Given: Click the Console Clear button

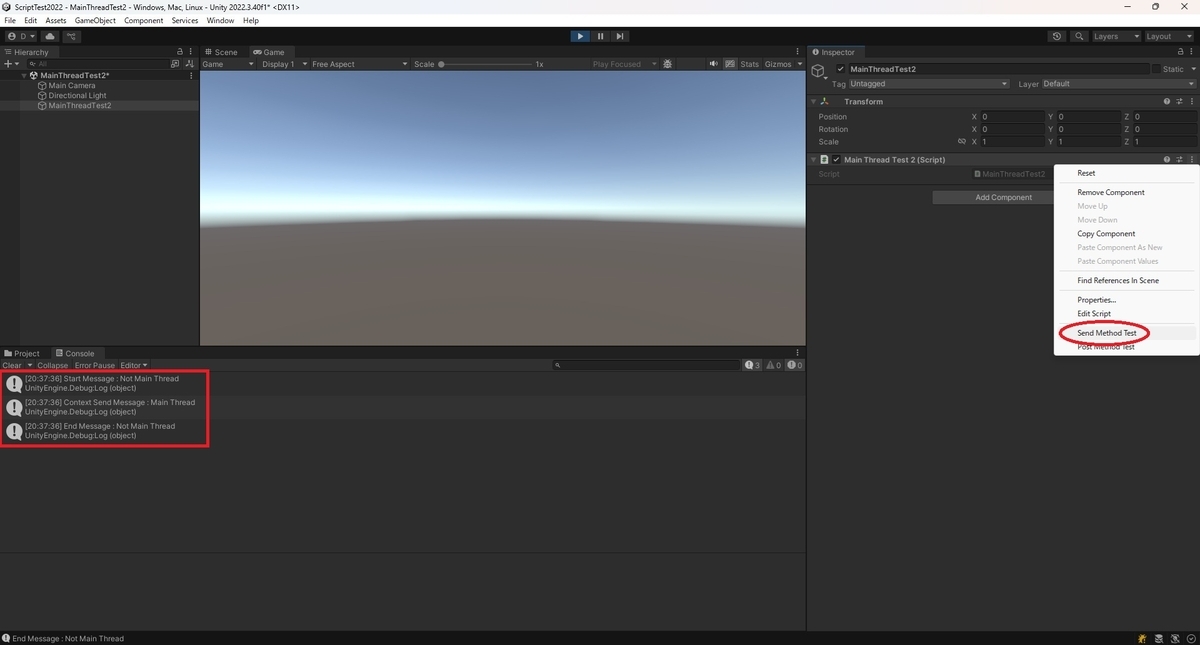Looking at the screenshot, I should coord(12,366).
